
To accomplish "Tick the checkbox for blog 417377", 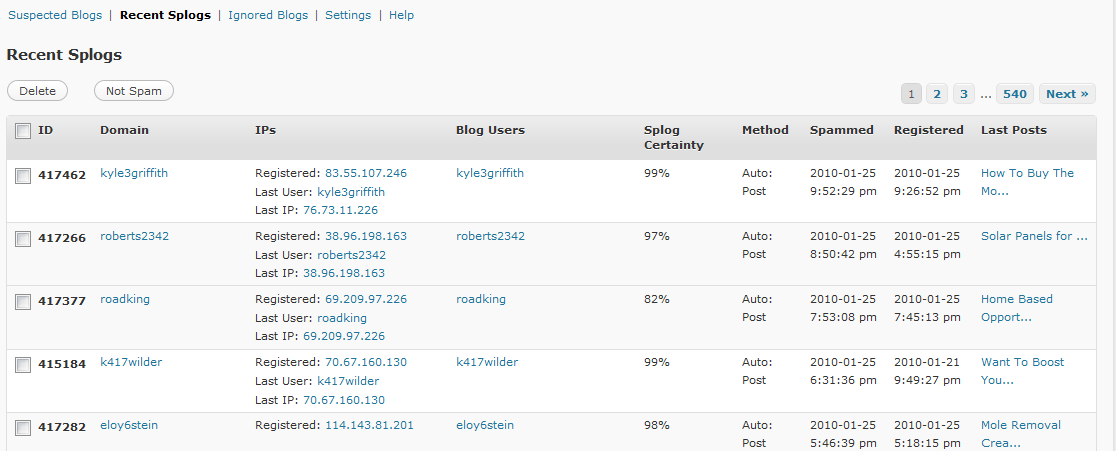I will click(x=23, y=302).
